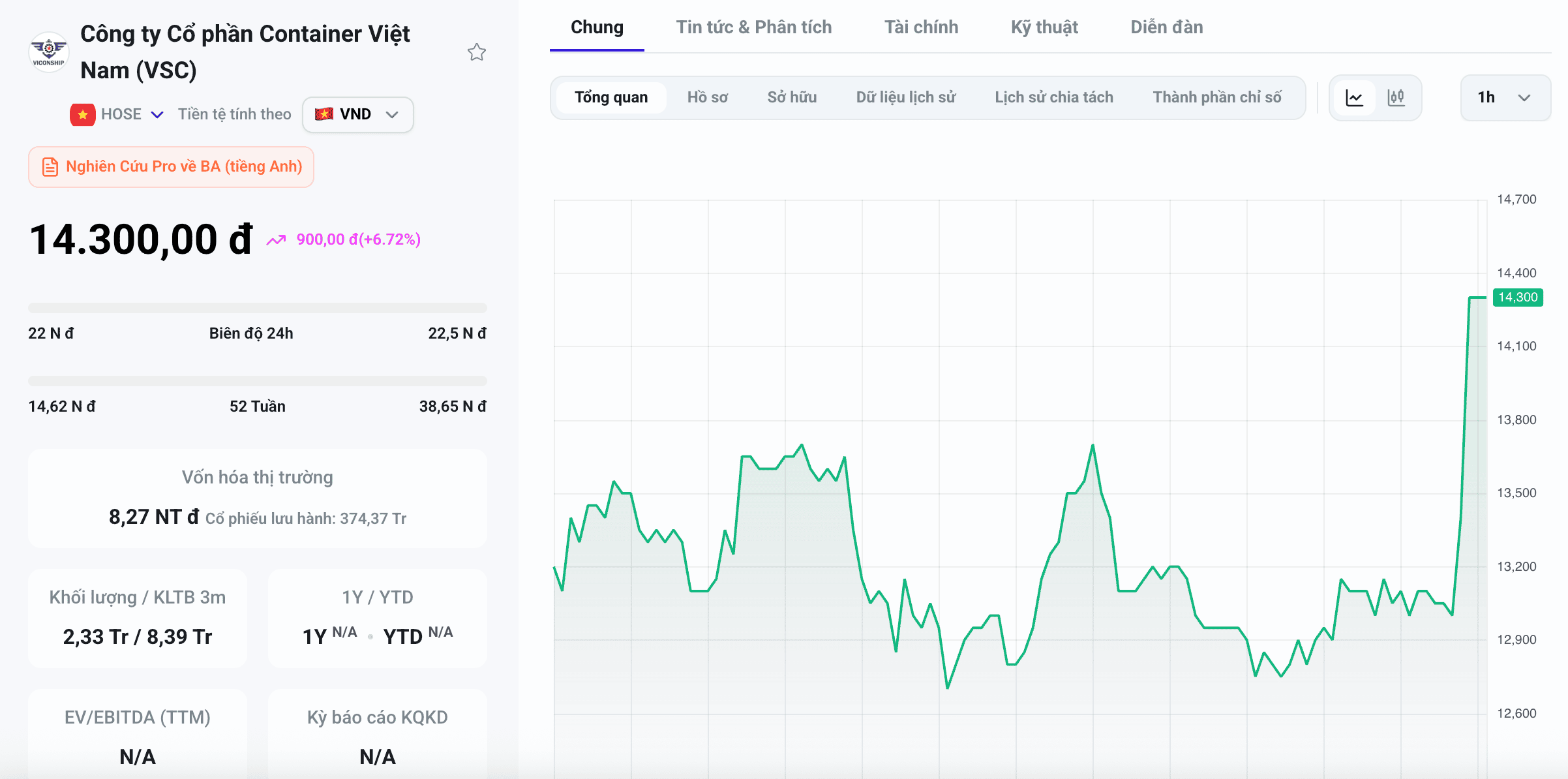Open Dữ liệu lịch sử sub-tab

(906, 98)
